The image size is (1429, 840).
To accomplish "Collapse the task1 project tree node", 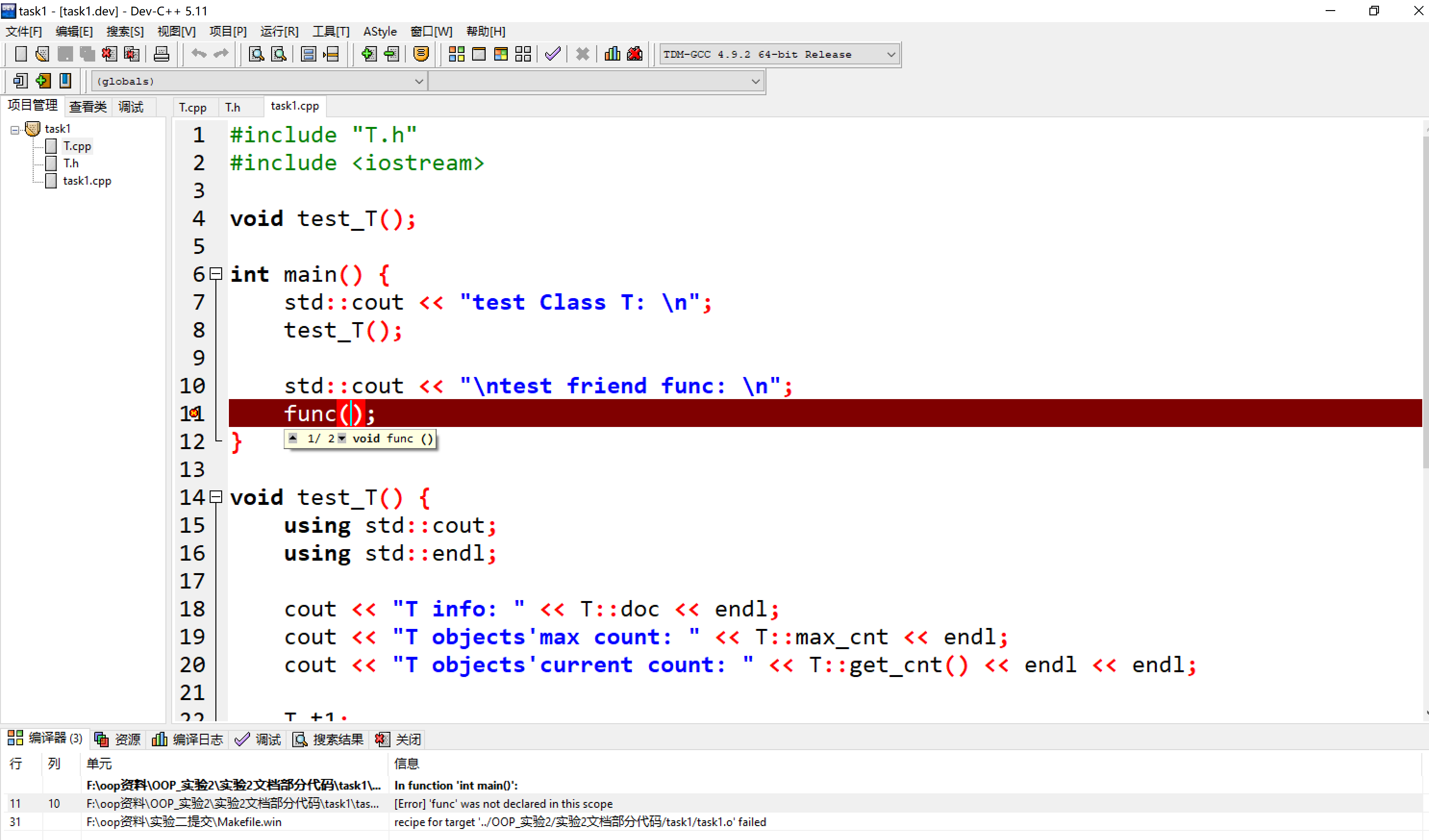I will point(15,129).
